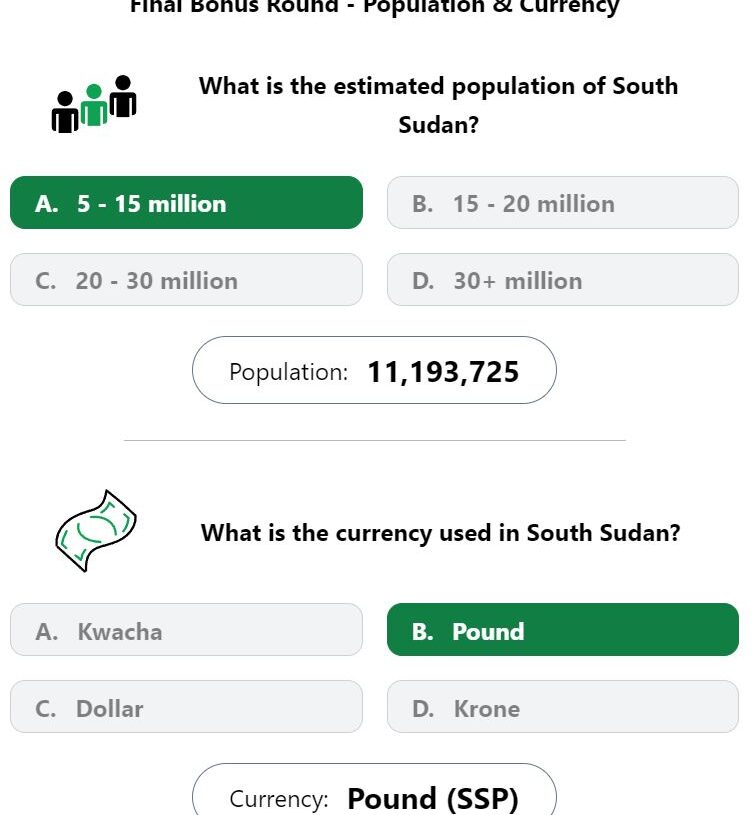Choose Kwacha as the currency answer
The width and height of the screenshot is (752, 815).
coord(187,630)
